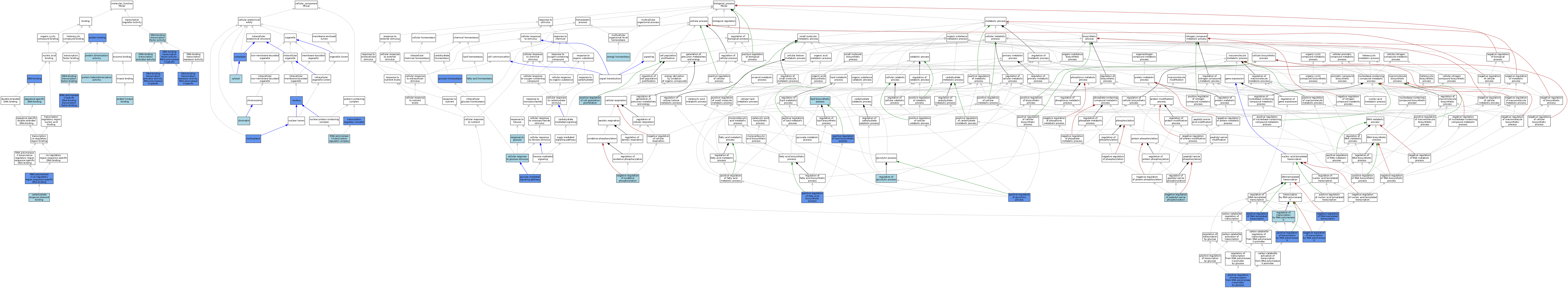Select the cellular_component root node
1568x288 pixels.
[x=306, y=5]
